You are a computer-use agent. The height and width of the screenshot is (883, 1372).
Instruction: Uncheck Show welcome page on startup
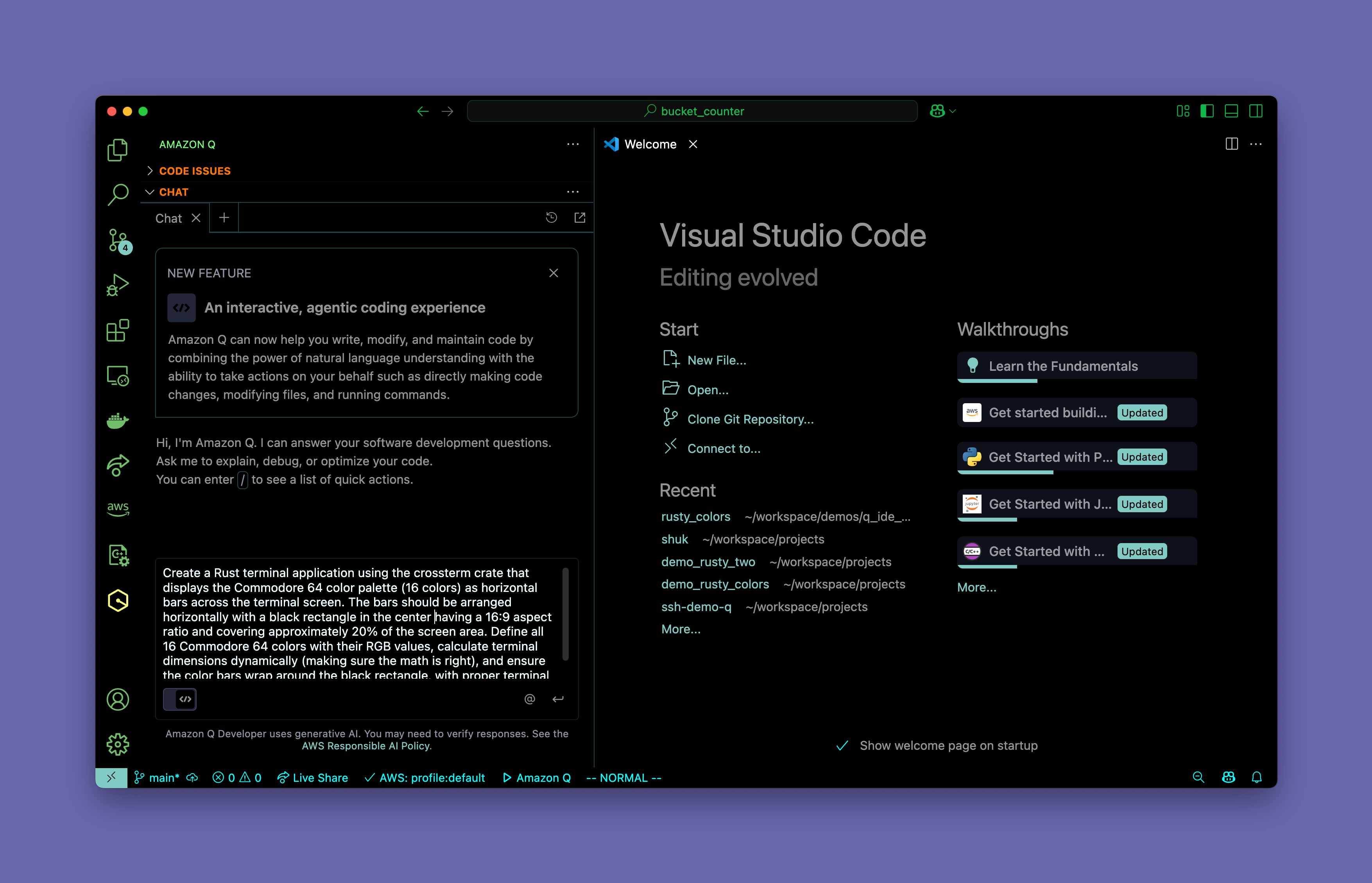[x=842, y=745]
